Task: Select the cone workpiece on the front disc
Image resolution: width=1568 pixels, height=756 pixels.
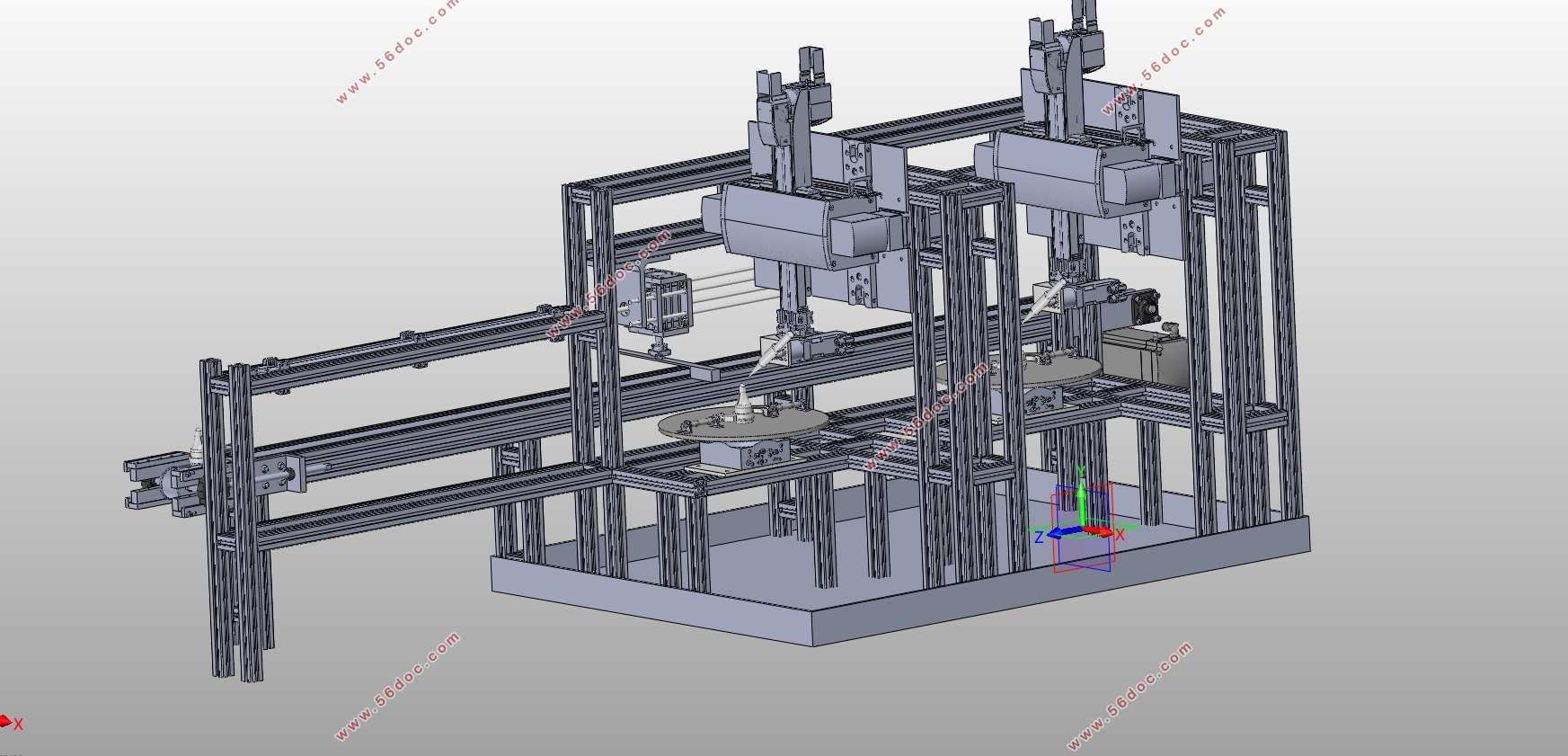Action: [x=744, y=403]
